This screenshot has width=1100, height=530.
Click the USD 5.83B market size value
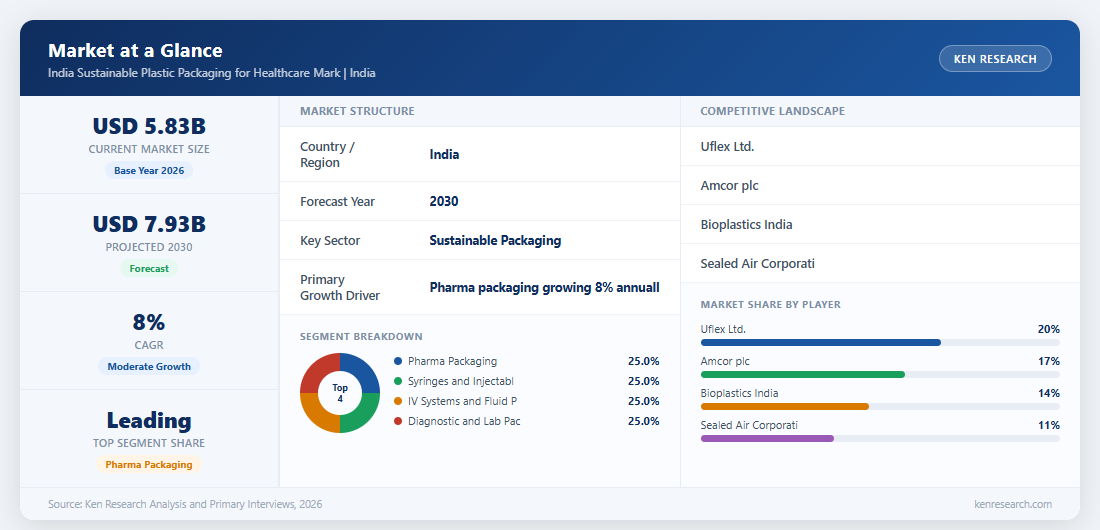(x=149, y=126)
